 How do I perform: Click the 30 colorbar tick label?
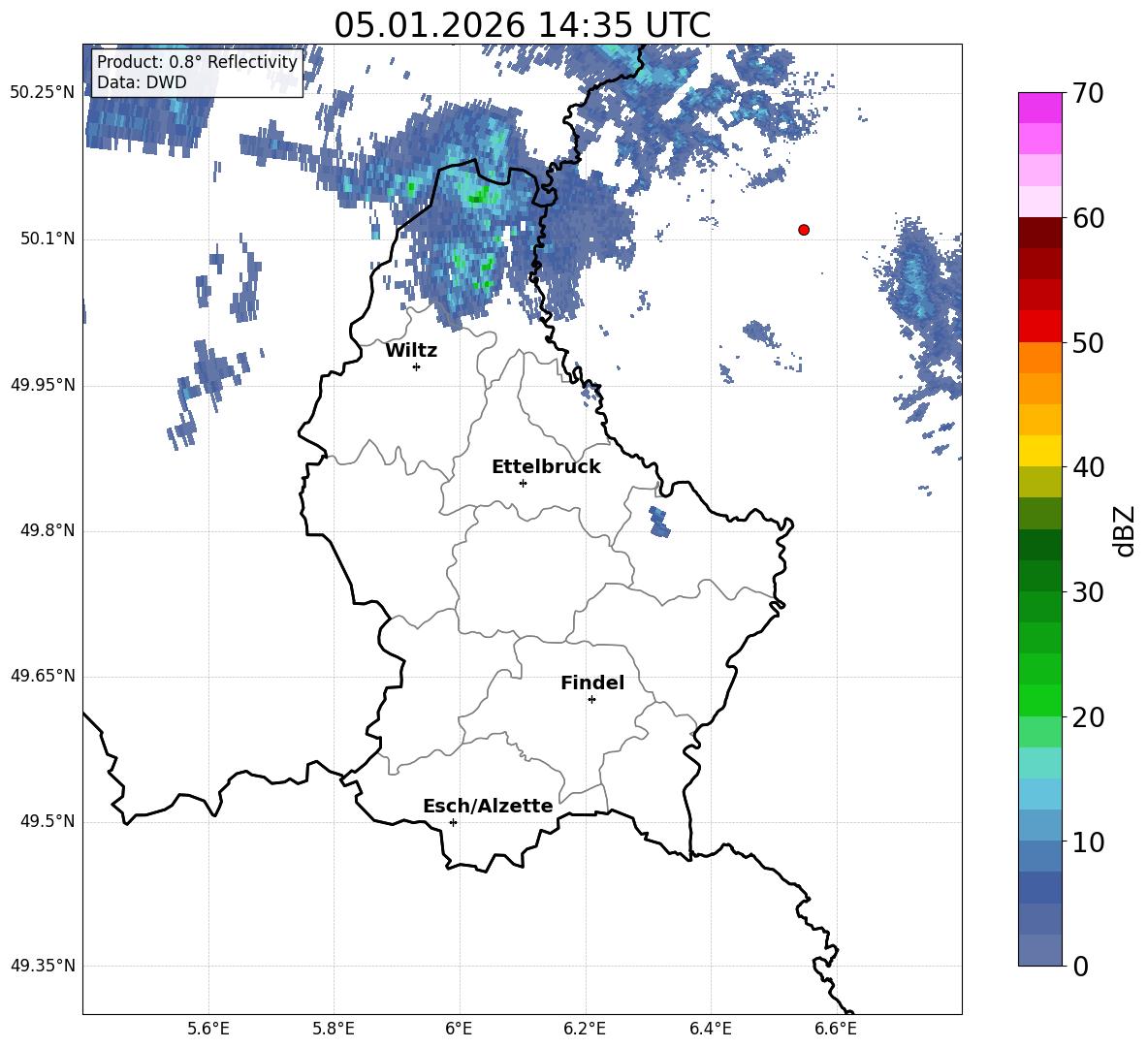click(x=1088, y=592)
